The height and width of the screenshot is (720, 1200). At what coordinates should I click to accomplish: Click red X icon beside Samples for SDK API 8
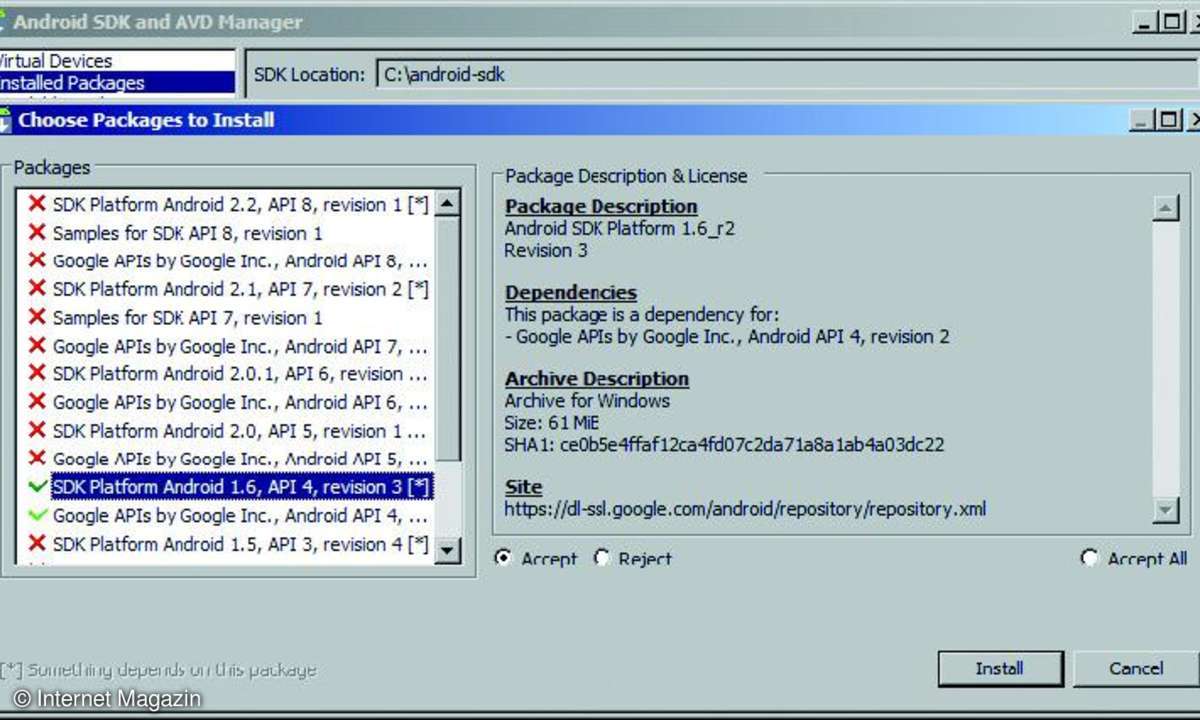[37, 232]
